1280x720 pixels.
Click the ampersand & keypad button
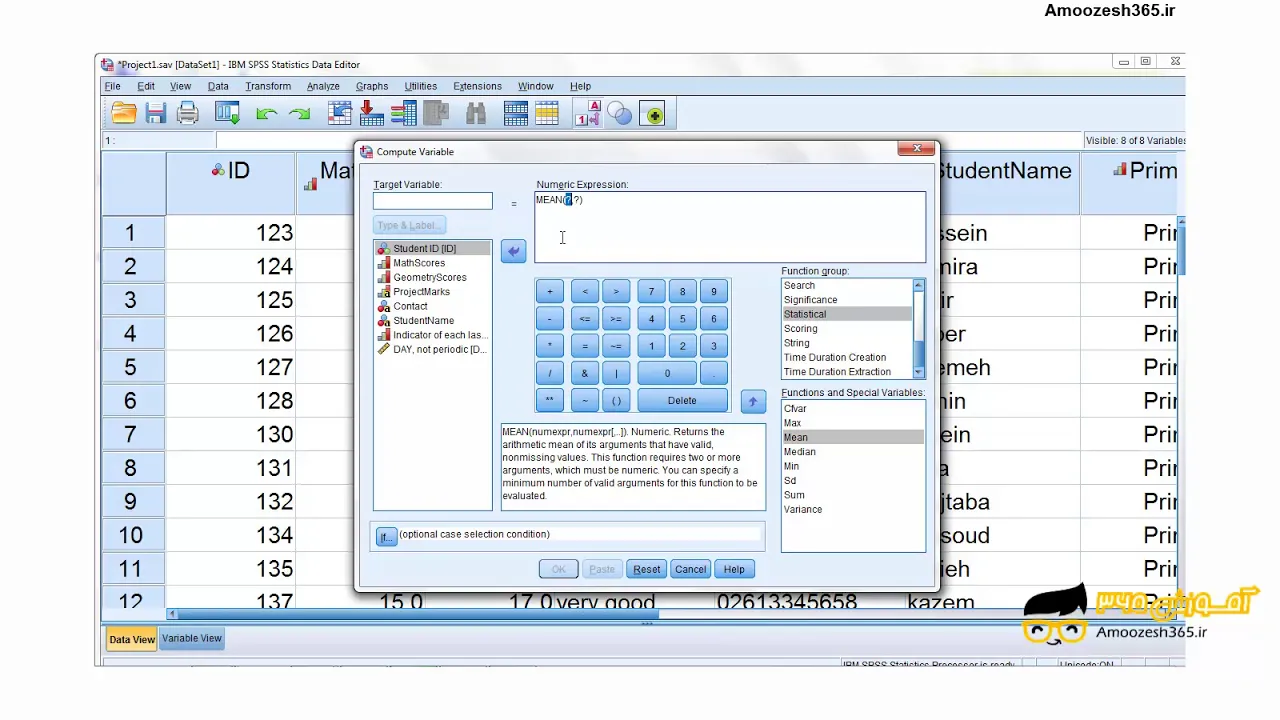tap(584, 373)
